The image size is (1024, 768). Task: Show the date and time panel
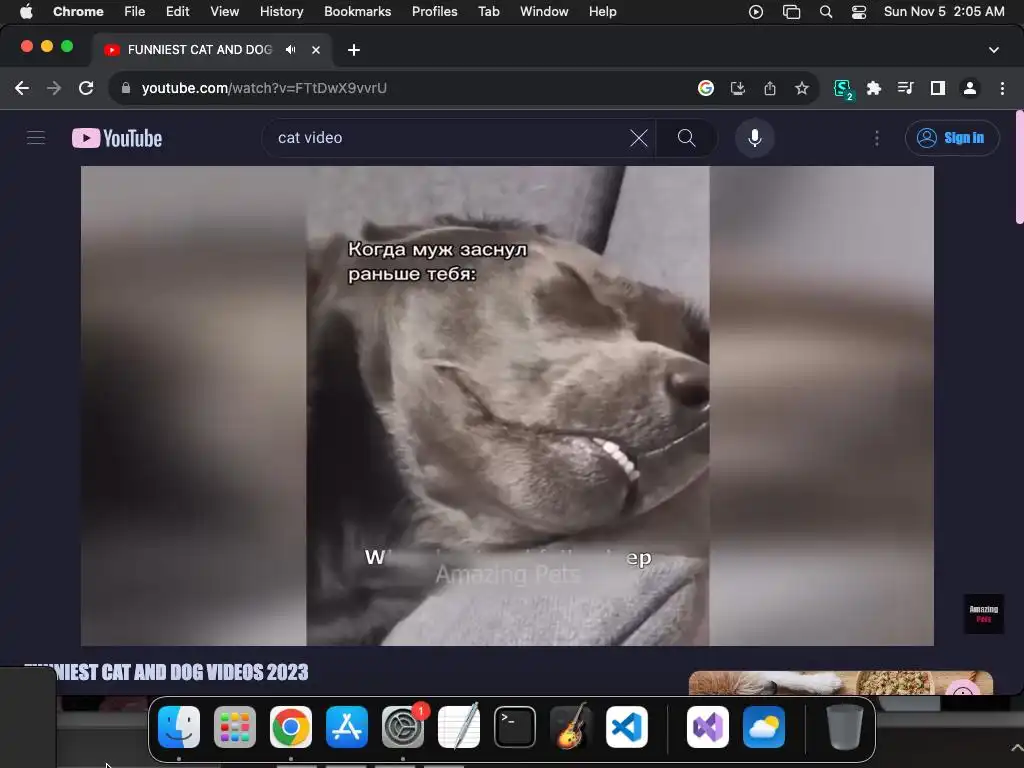point(944,12)
